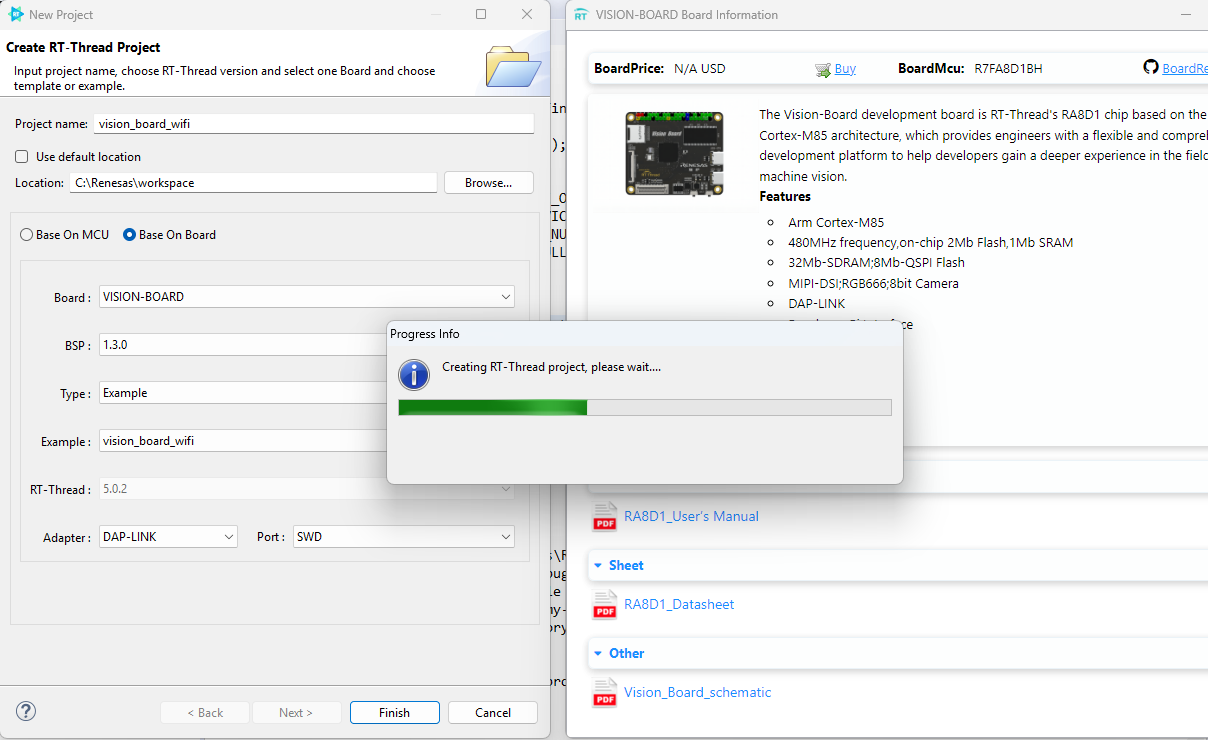Collapse the Sheet section
The image size is (1208, 740).
tap(598, 566)
